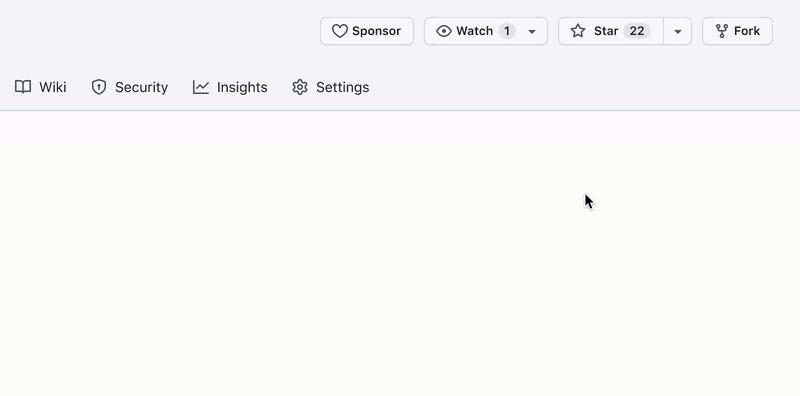This screenshot has width=800, height=396.
Task: Click the Star label text
Action: [x=606, y=31]
